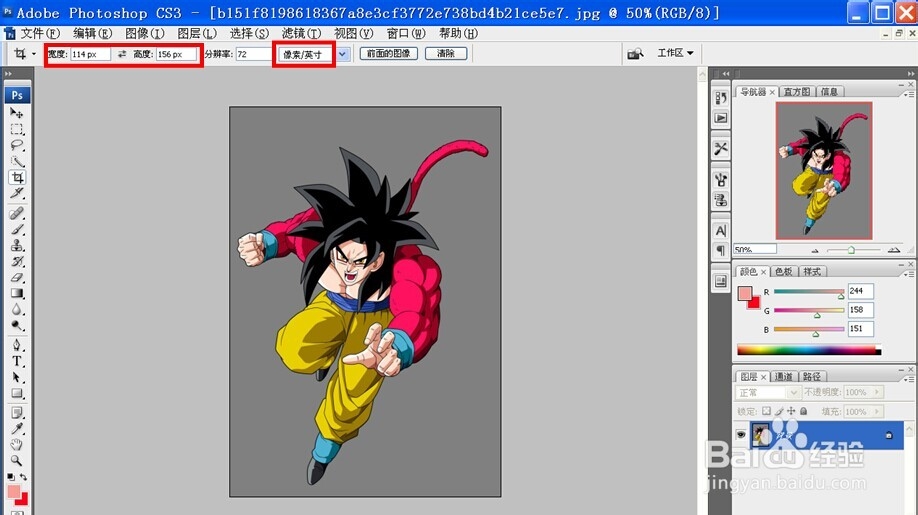Collapse the right panel dock arrows
Screen dimensions: 918x515
click(910, 74)
